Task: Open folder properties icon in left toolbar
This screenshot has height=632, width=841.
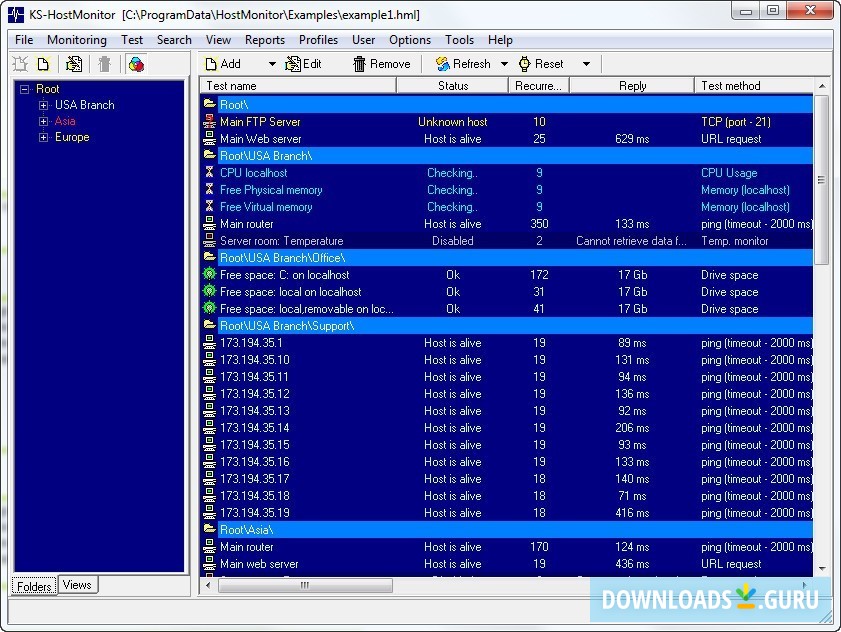Action: (74, 64)
